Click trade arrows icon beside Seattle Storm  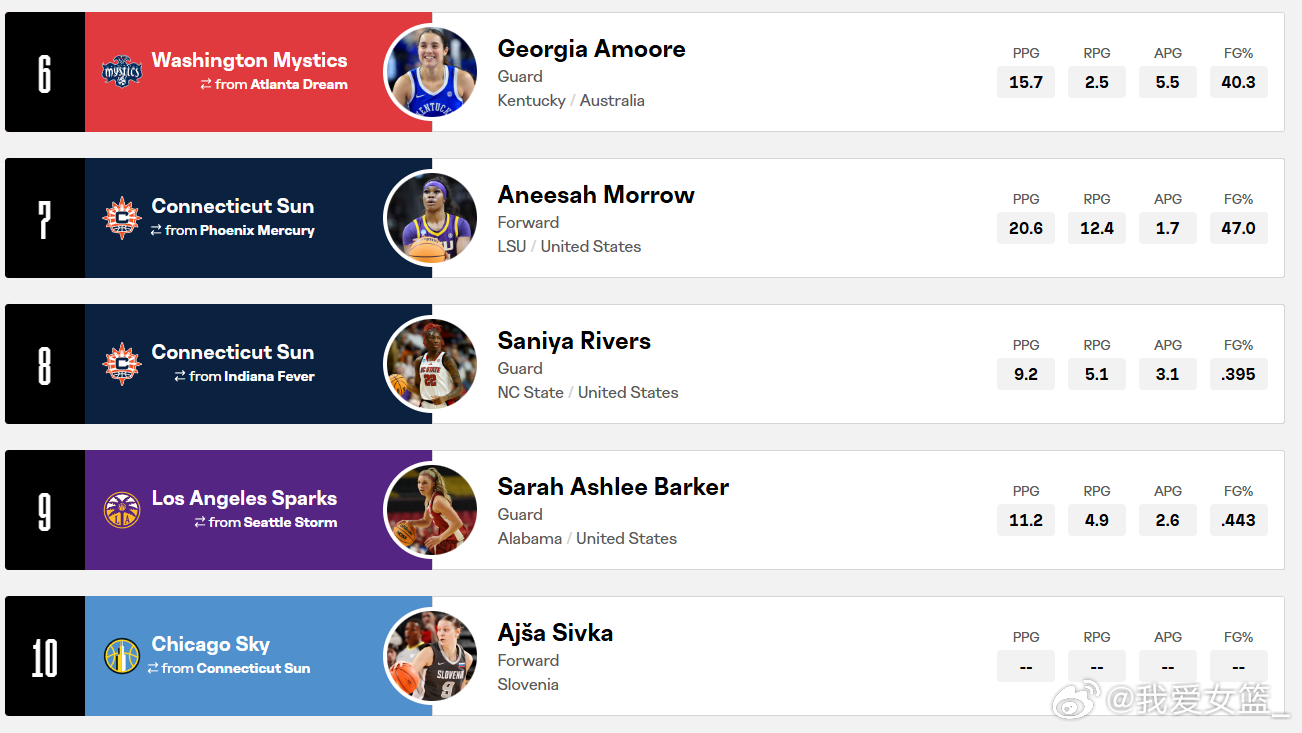point(200,523)
